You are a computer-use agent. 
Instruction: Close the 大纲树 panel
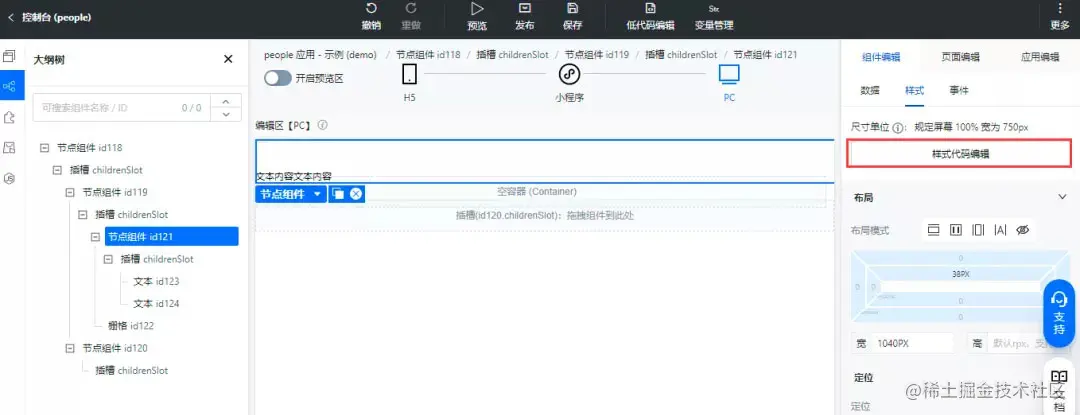(x=228, y=59)
